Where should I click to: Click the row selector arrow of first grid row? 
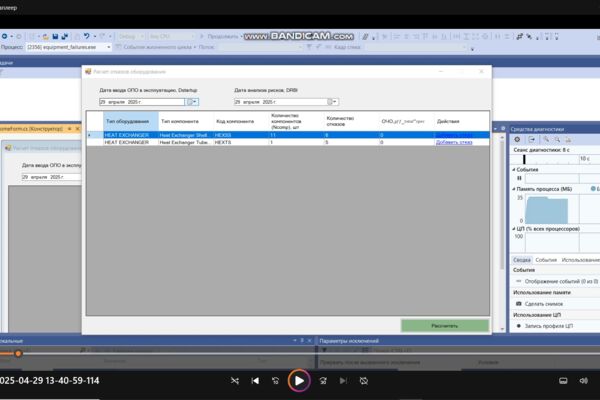pyautogui.click(x=95, y=135)
